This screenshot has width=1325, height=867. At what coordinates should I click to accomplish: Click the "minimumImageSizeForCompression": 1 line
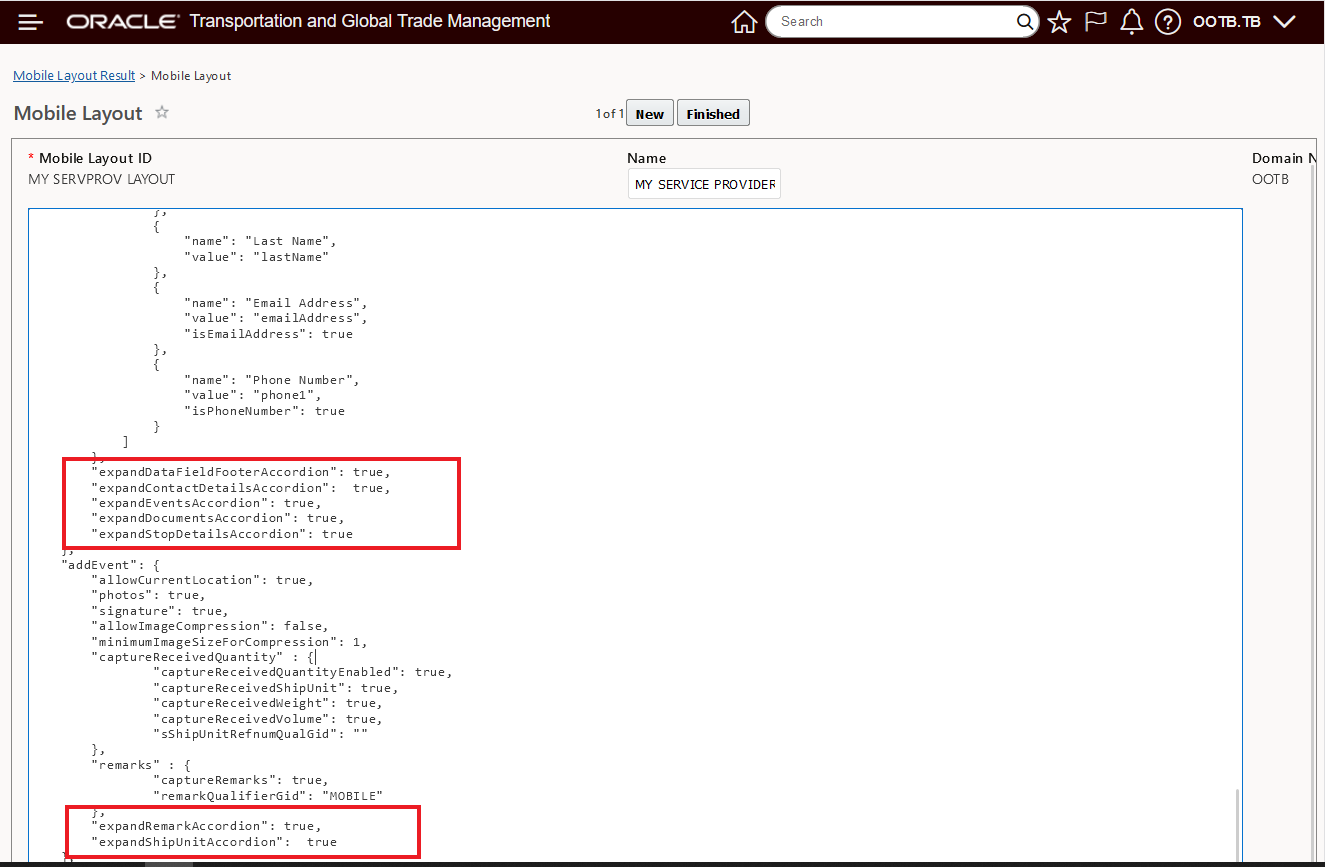coord(229,642)
